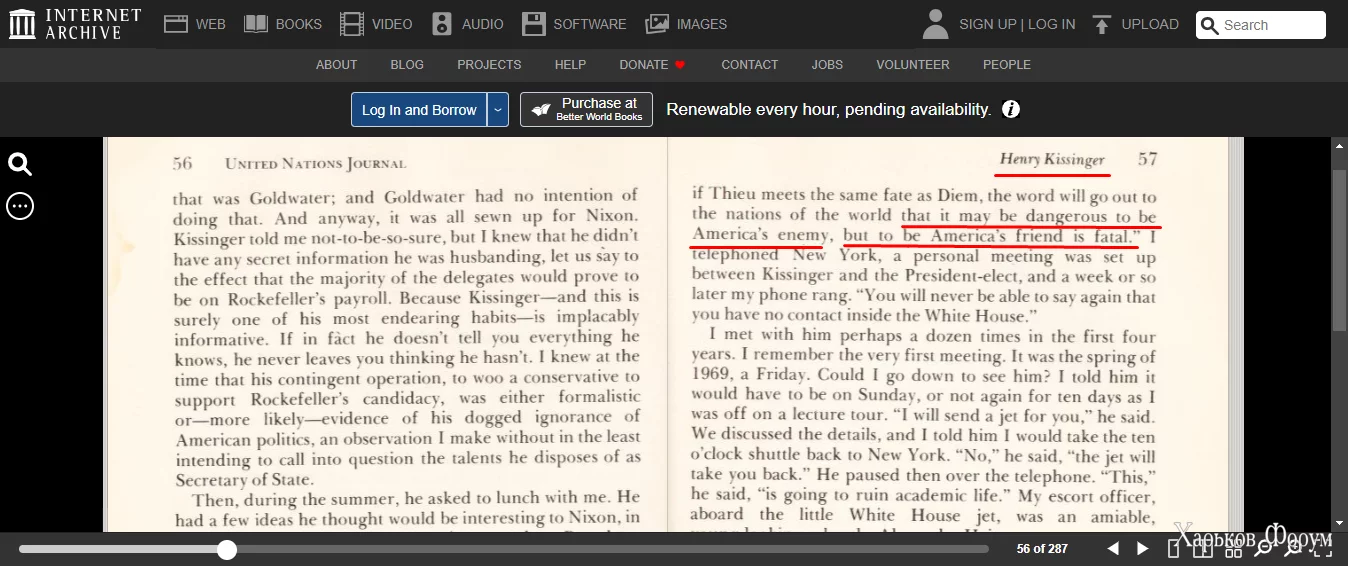Click the 'UNITED NATIONS JOURNAL' page header
This screenshot has width=1348, height=567.
coord(316,163)
